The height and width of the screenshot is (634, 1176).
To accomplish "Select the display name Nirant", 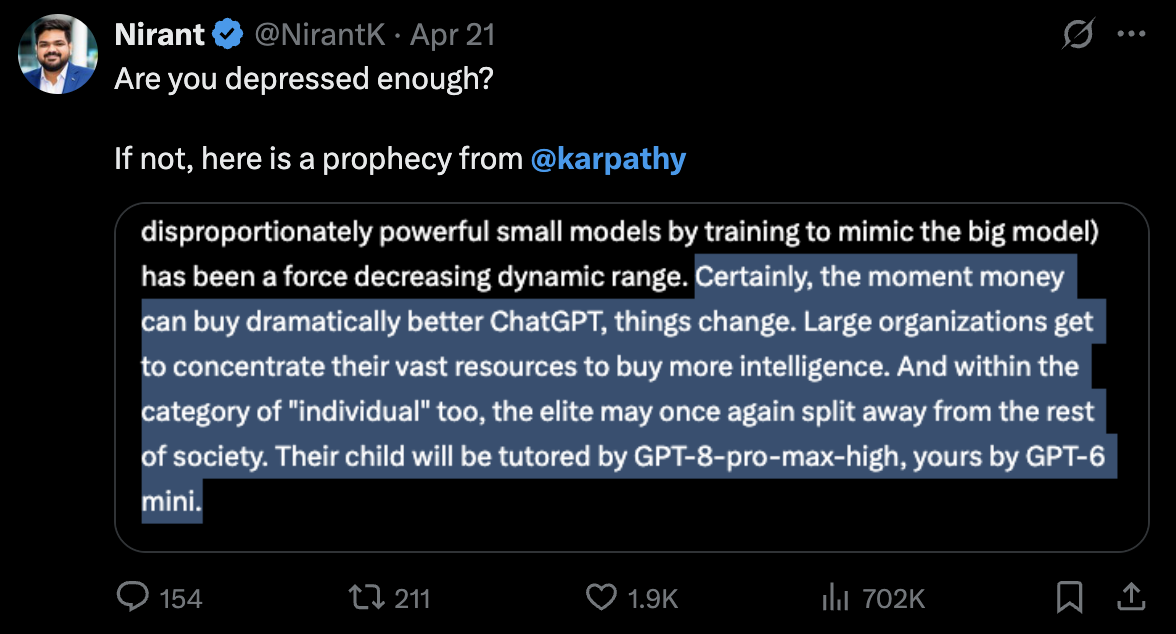I will coord(158,33).
